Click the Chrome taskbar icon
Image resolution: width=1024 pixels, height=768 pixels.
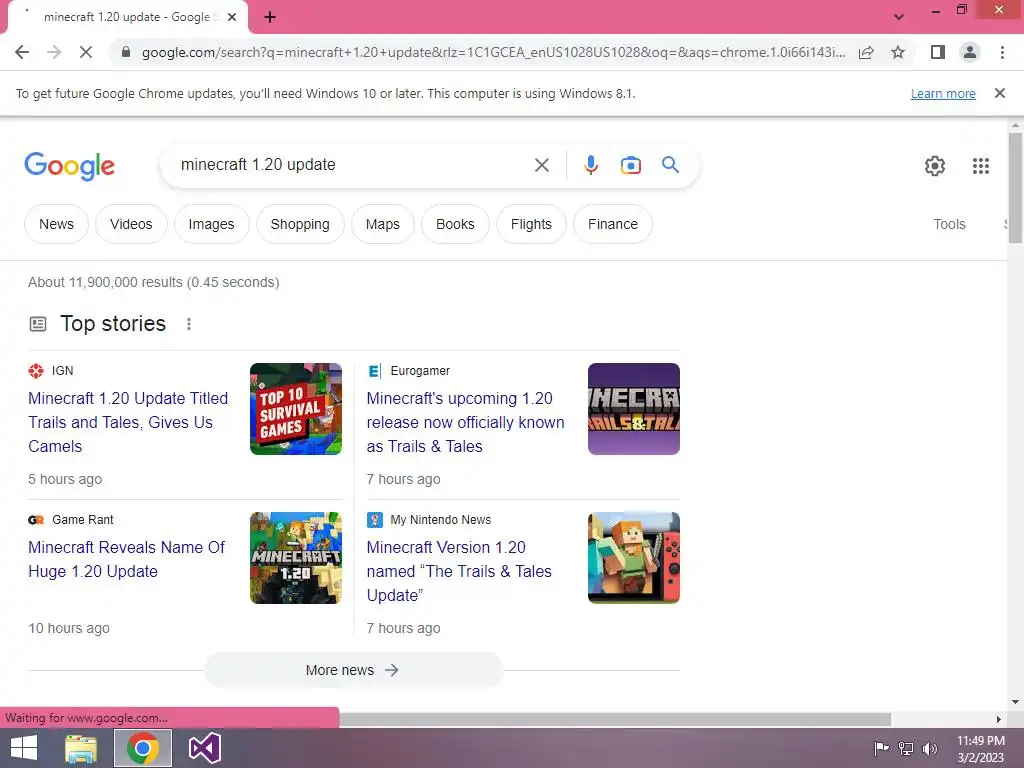(143, 748)
